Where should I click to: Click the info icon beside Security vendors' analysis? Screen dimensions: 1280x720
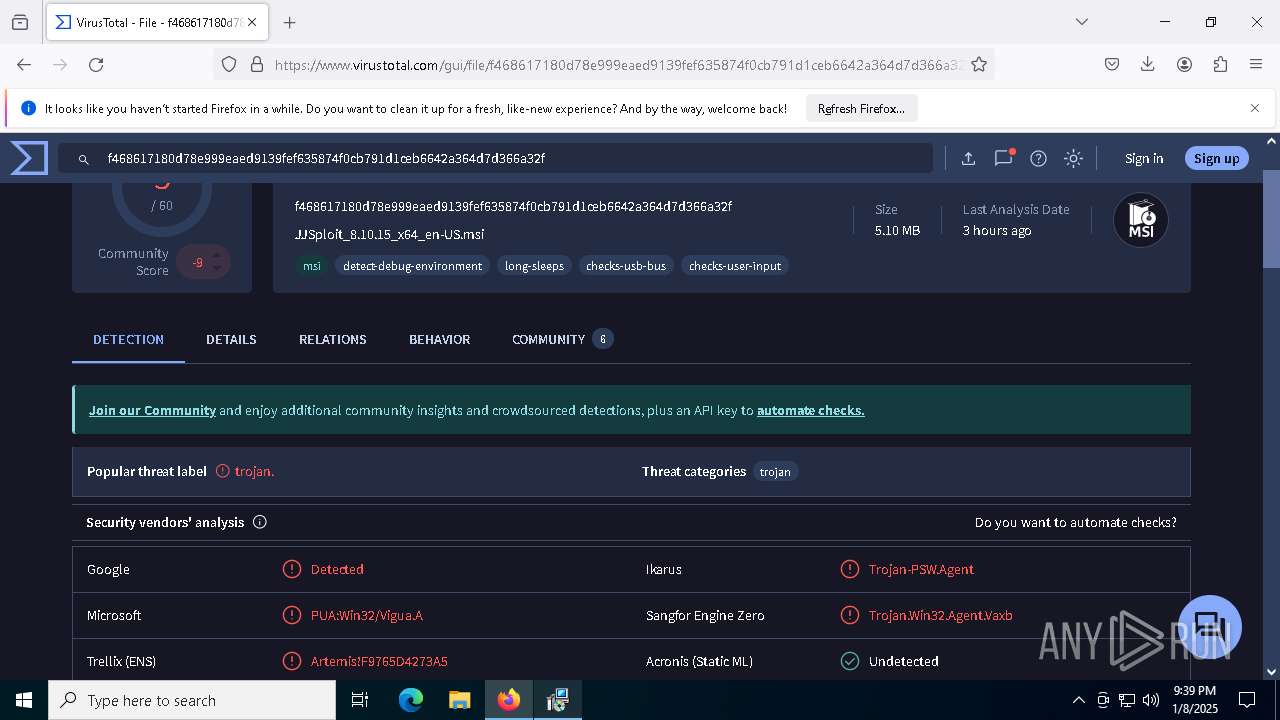pos(260,522)
